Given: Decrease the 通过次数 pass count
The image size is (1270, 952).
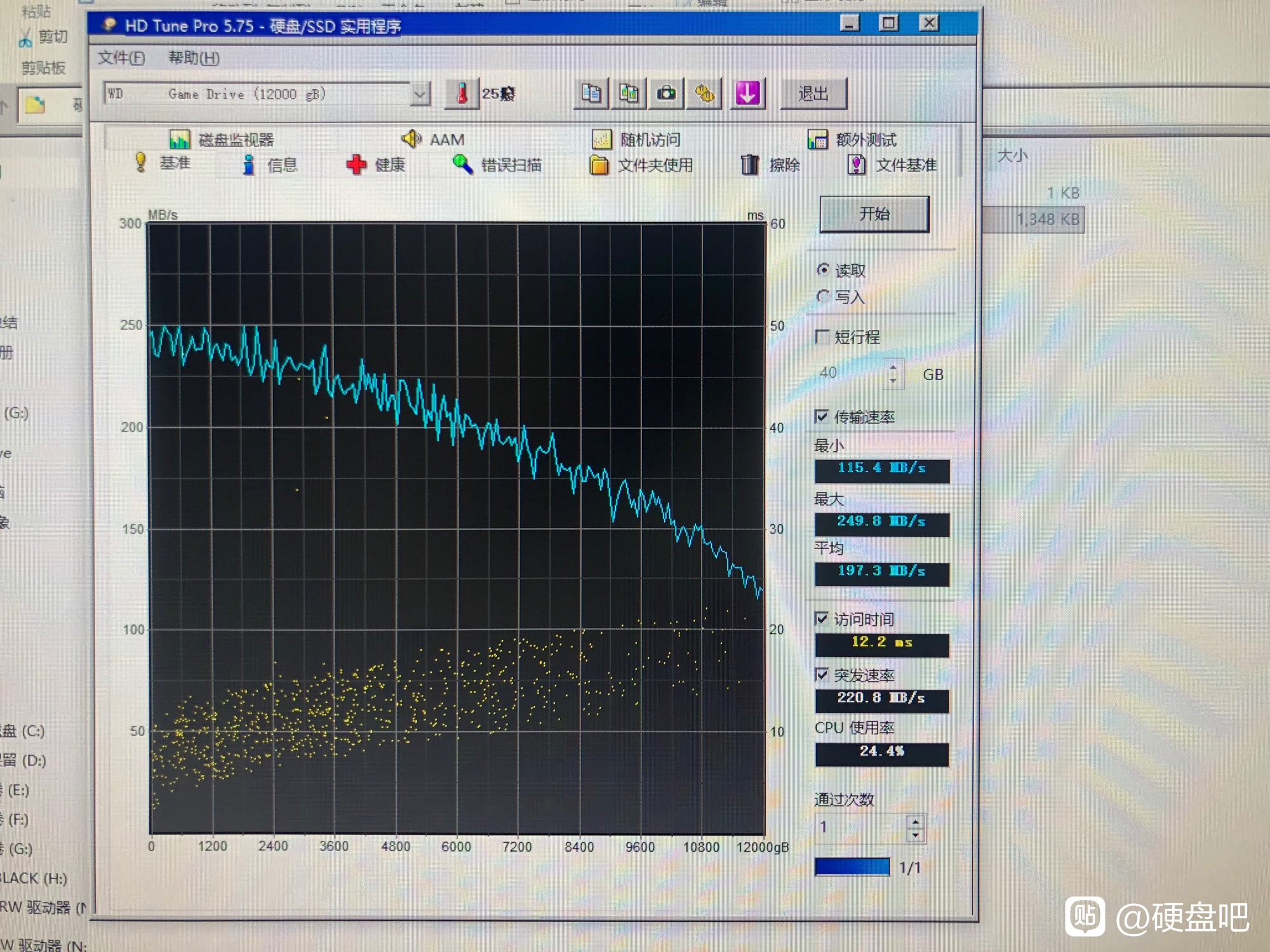Looking at the screenshot, I should click(915, 835).
